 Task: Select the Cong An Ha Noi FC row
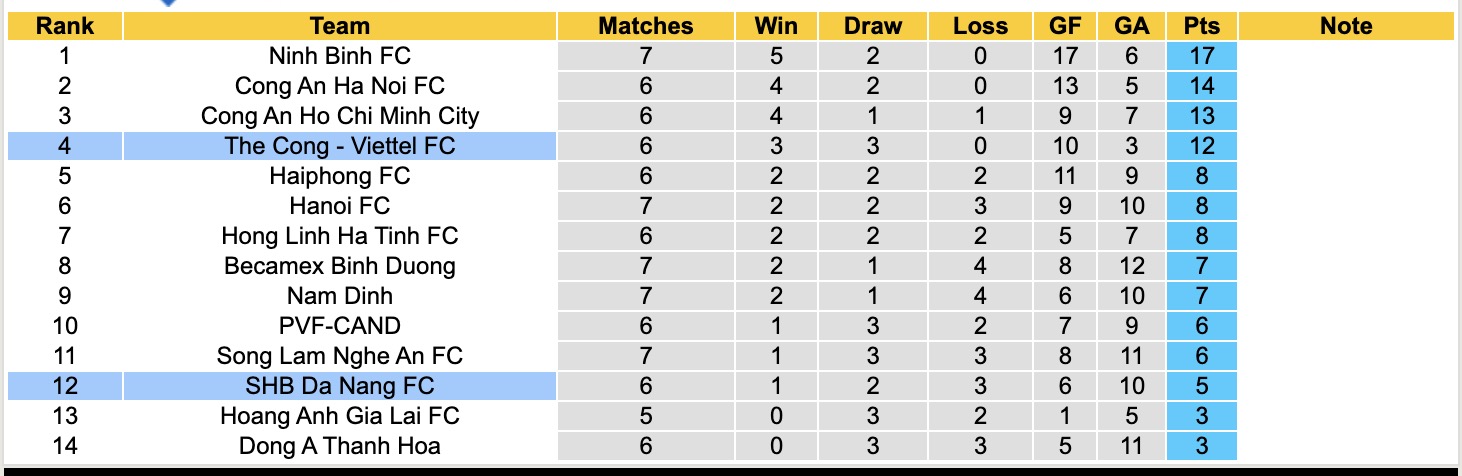click(x=340, y=86)
